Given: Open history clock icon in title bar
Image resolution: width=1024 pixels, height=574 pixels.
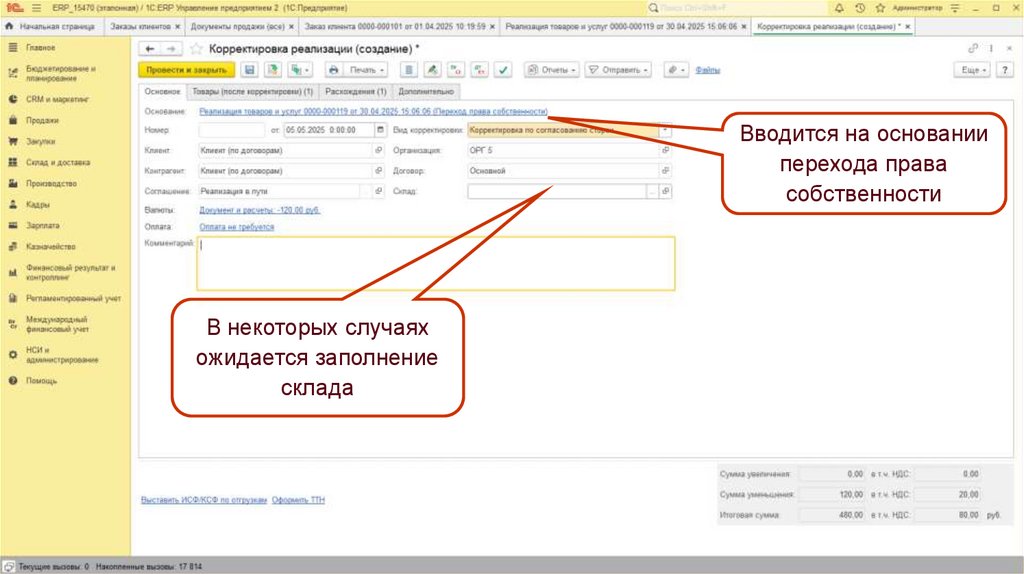Looking at the screenshot, I should pos(858,7).
